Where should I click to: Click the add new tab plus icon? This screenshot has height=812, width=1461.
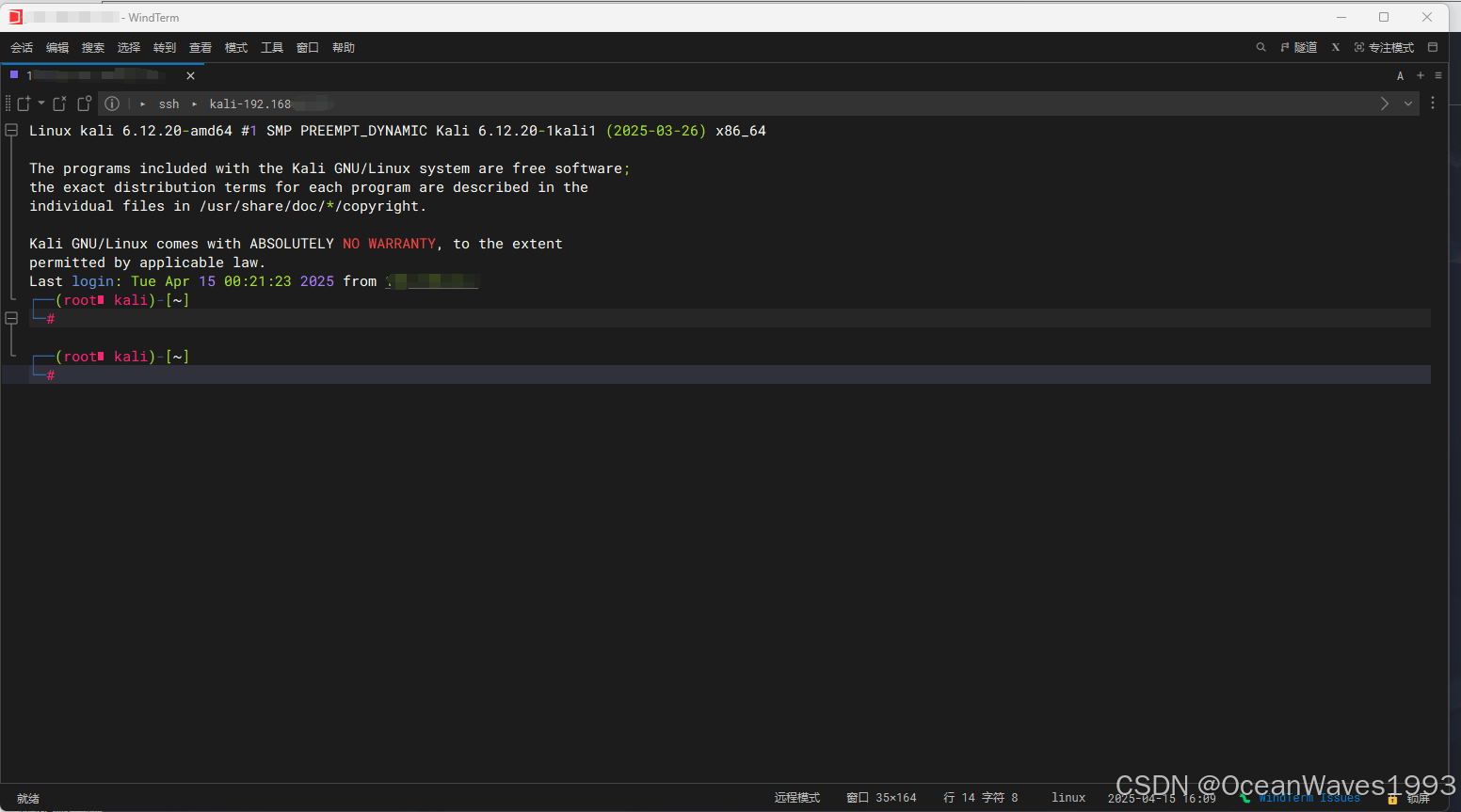click(1421, 75)
